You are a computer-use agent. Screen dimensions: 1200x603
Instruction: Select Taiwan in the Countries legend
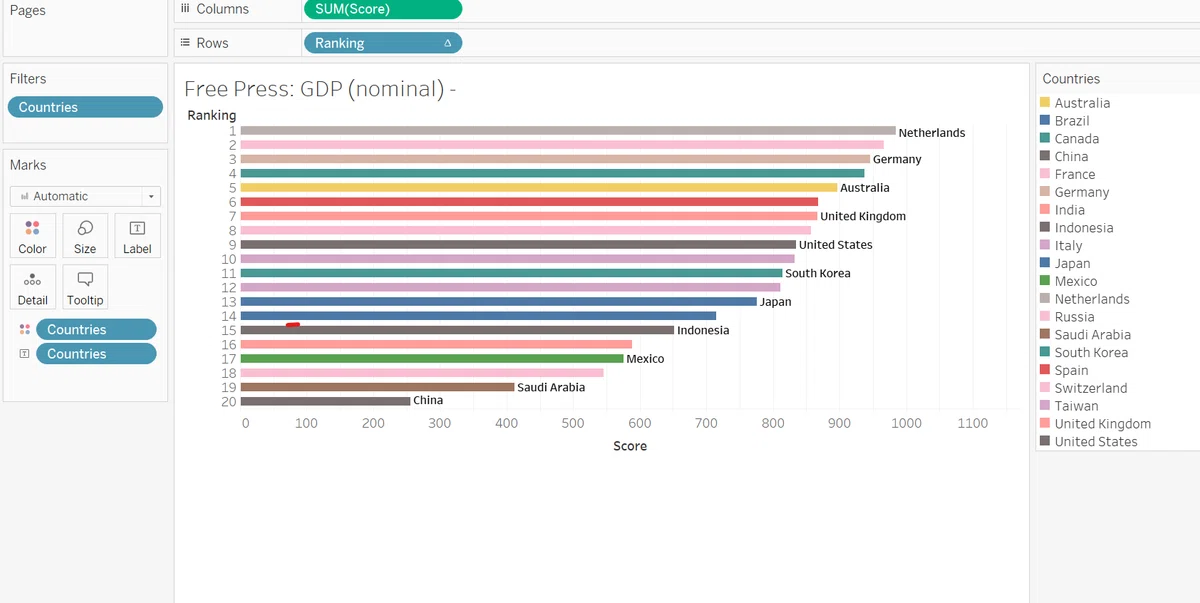(x=1076, y=406)
